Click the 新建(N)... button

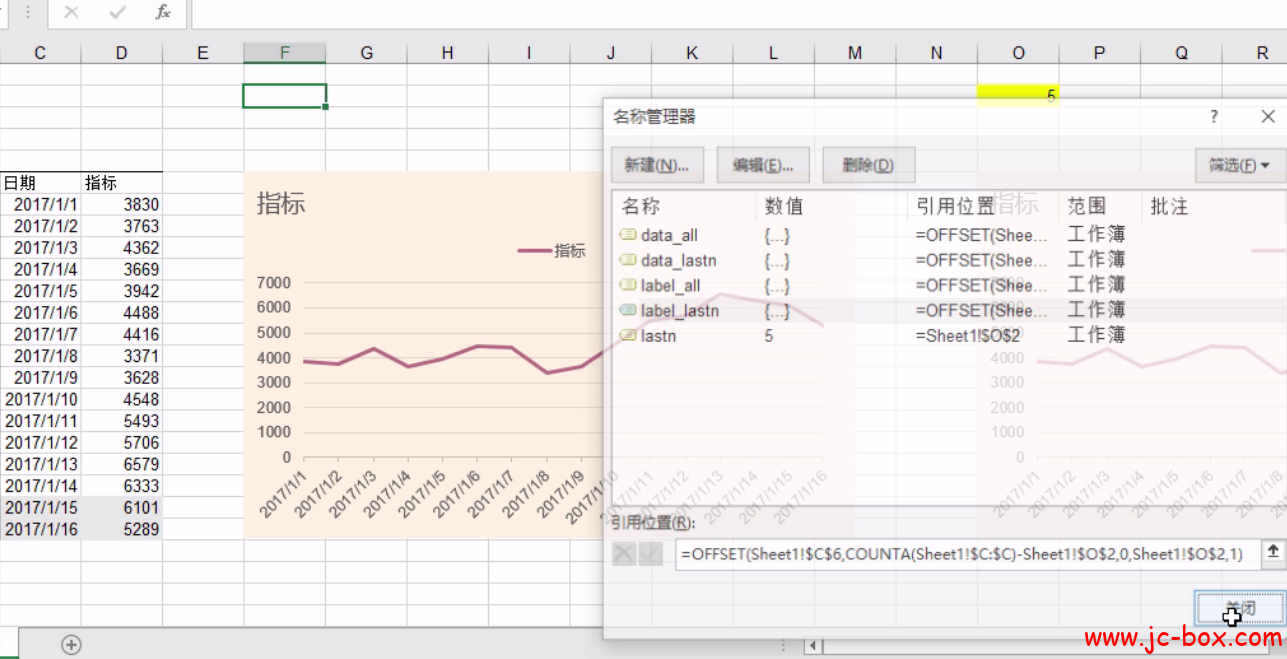coord(656,165)
